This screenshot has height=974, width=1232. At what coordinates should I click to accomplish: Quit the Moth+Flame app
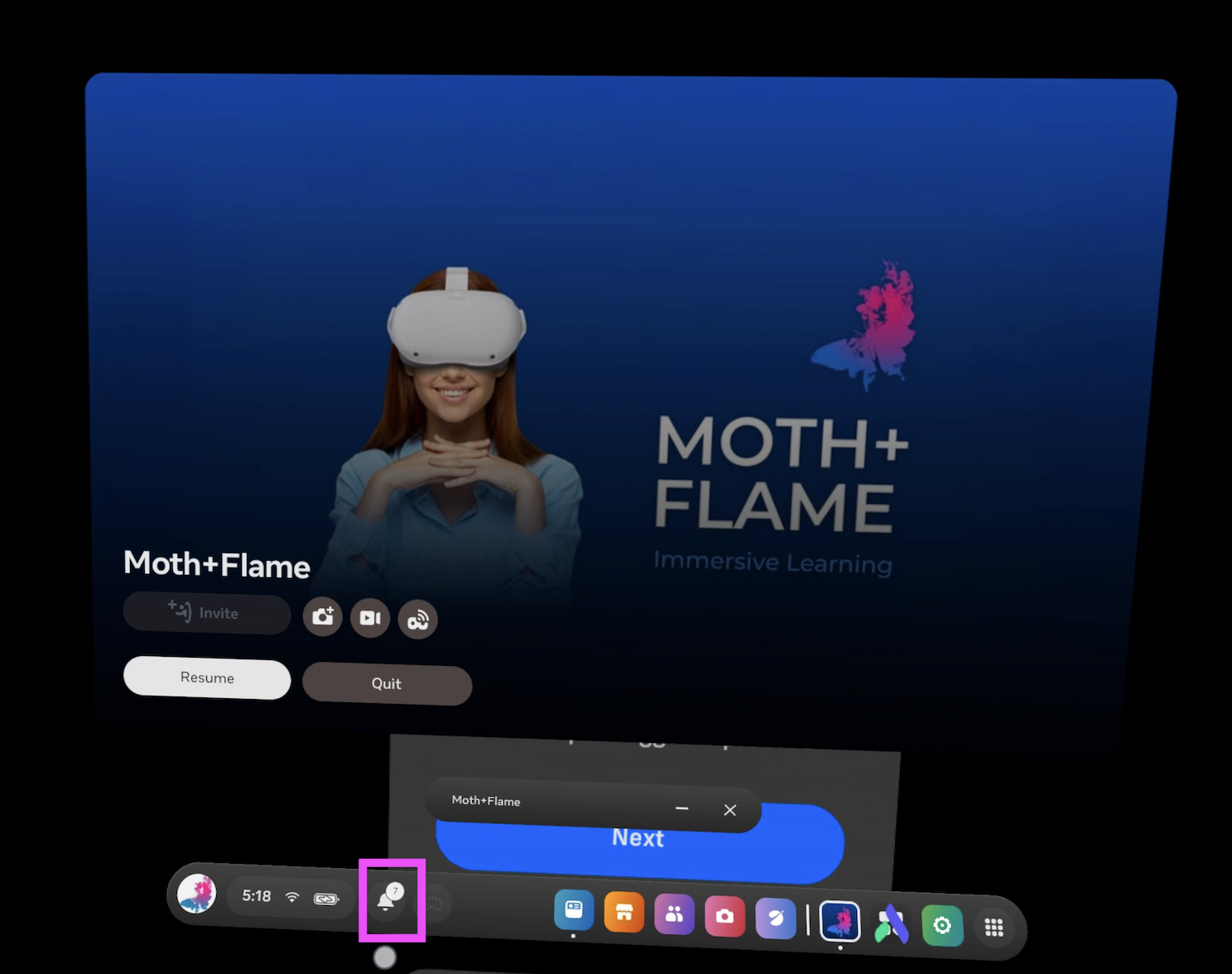(x=387, y=683)
